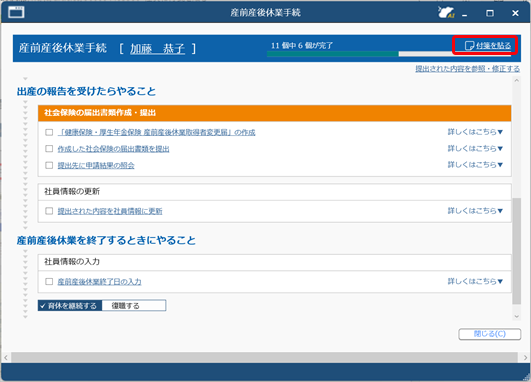Screen dimensions: 531x382
Task: Click 付箋を貼る link
Action: click(493, 46)
